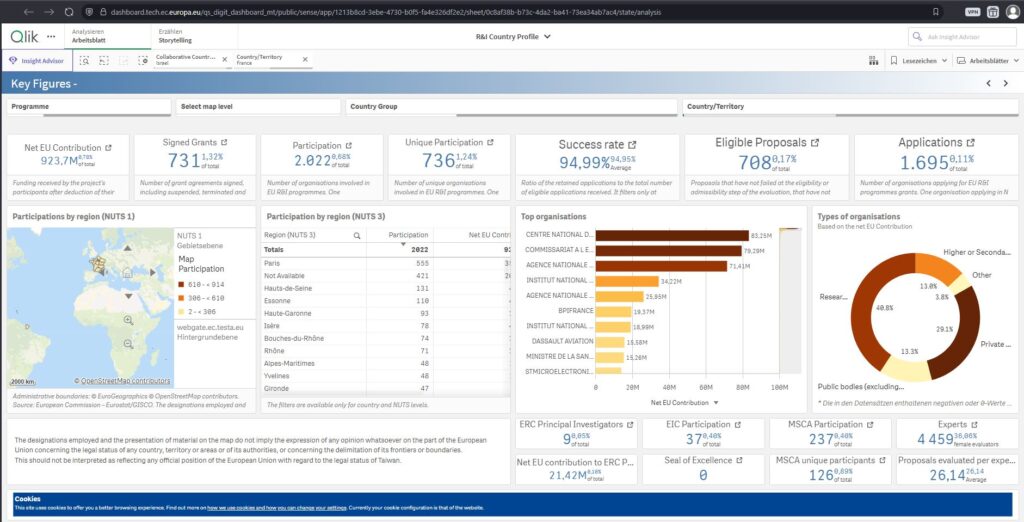
Task: Open Success rate external link icon
Action: [x=632, y=145]
